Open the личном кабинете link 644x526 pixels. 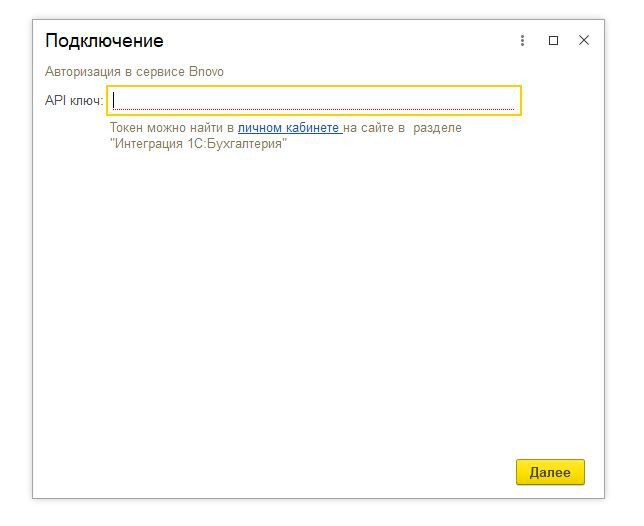(x=290, y=128)
